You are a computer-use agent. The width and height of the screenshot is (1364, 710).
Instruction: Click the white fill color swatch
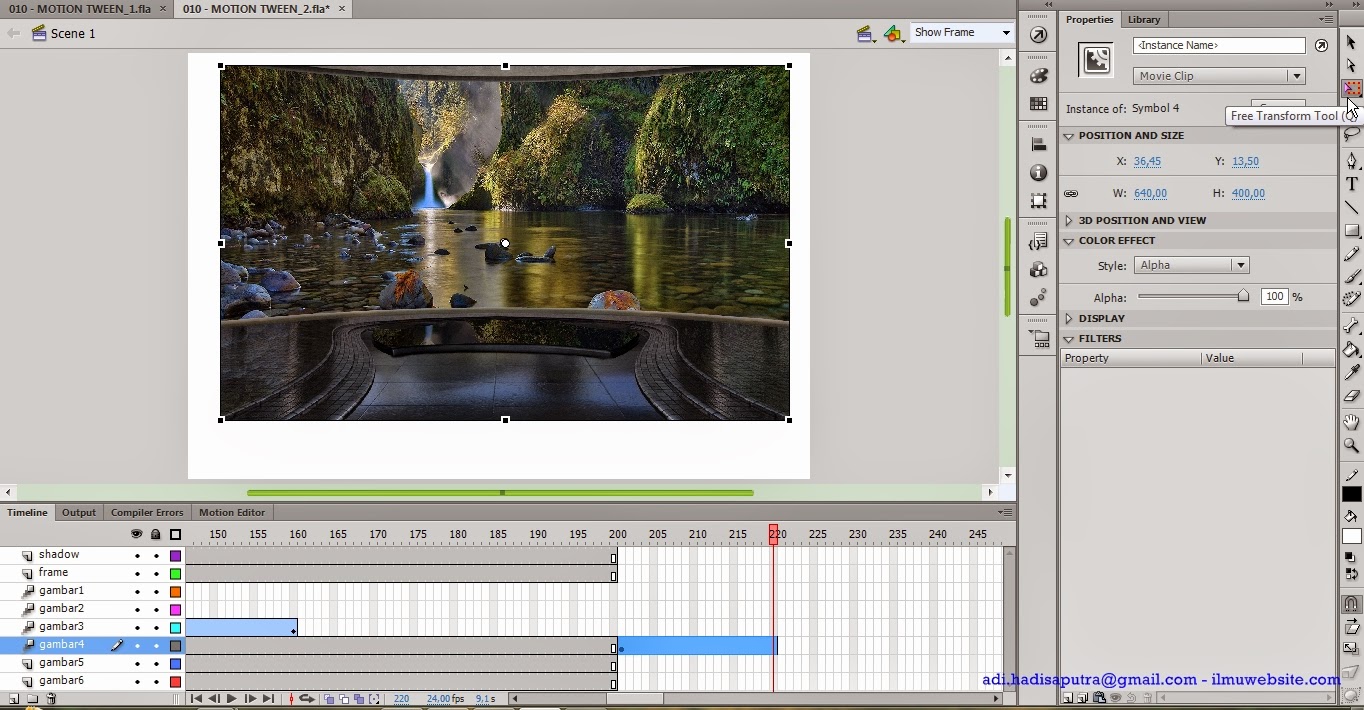(x=1351, y=537)
